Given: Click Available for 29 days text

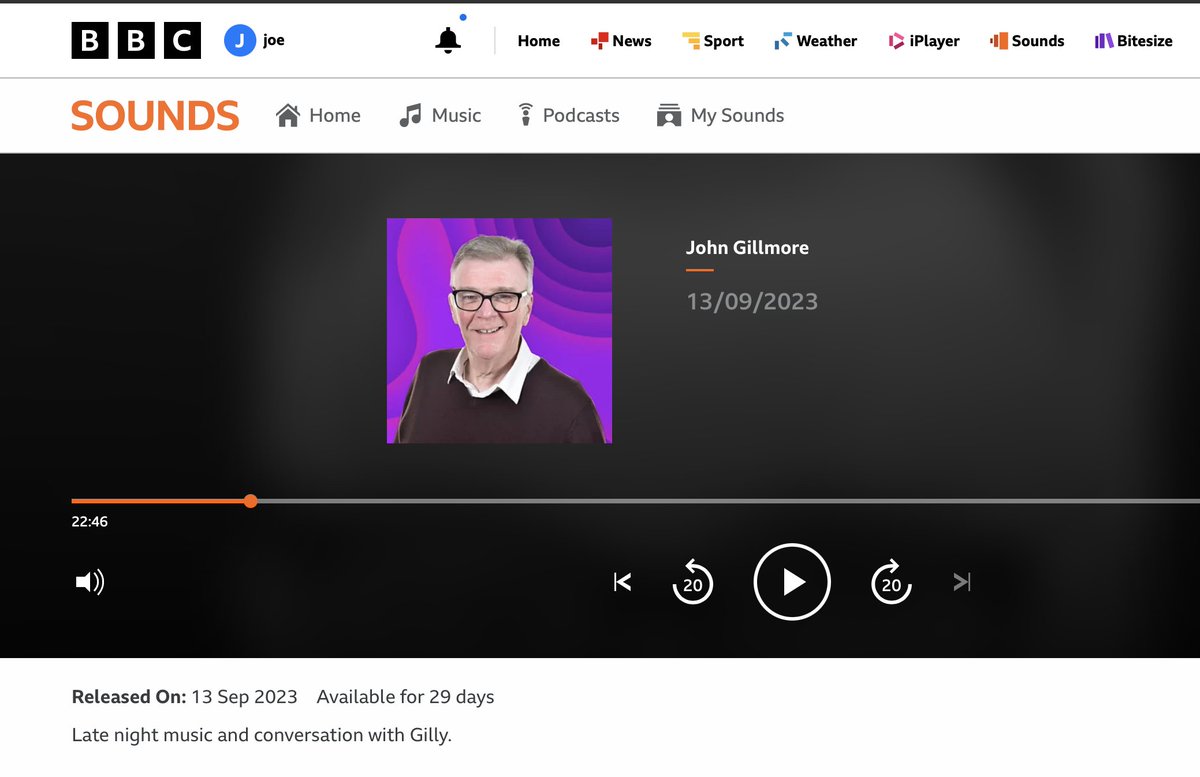Looking at the screenshot, I should pyautogui.click(x=406, y=697).
